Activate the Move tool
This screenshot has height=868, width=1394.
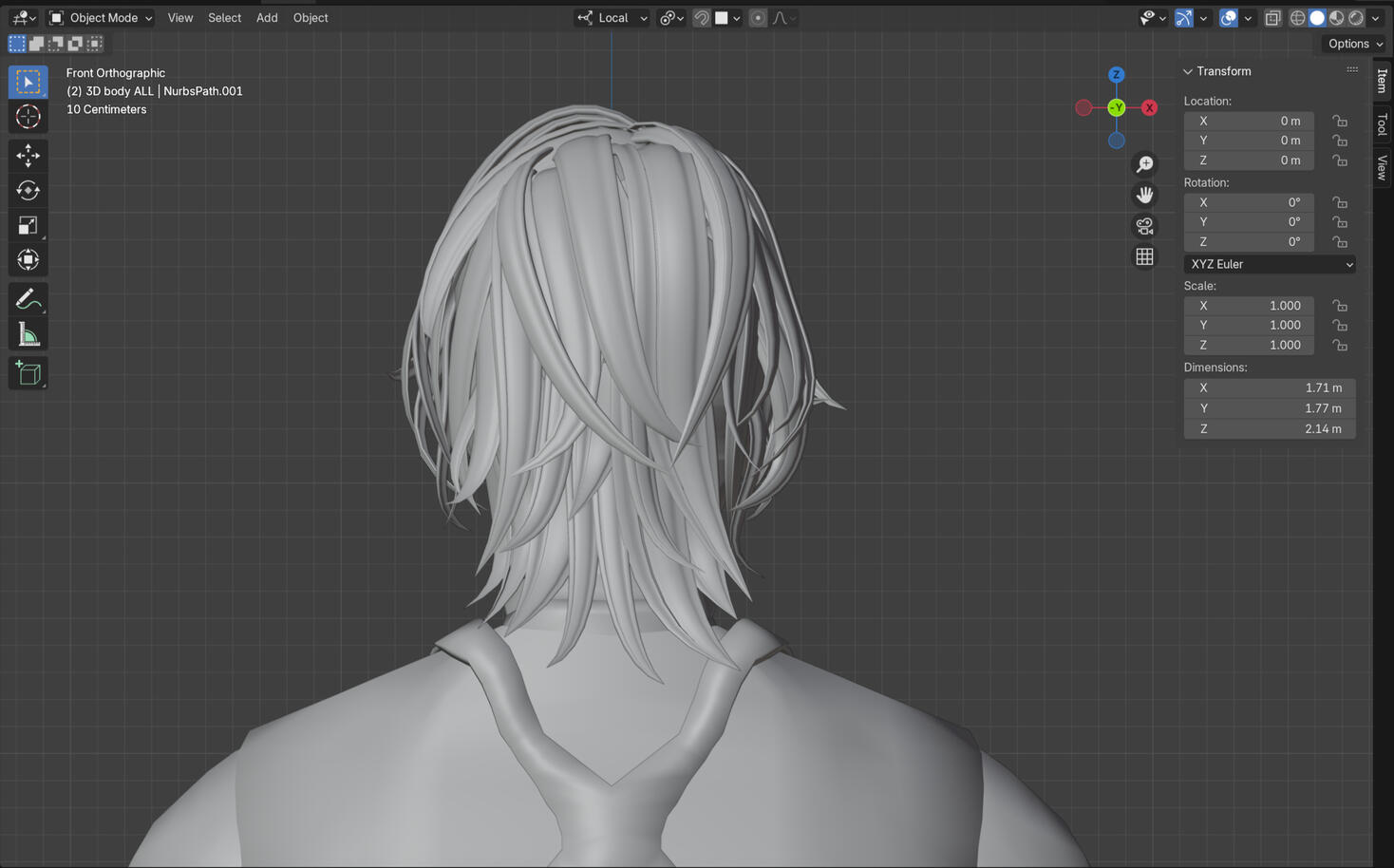(x=28, y=155)
